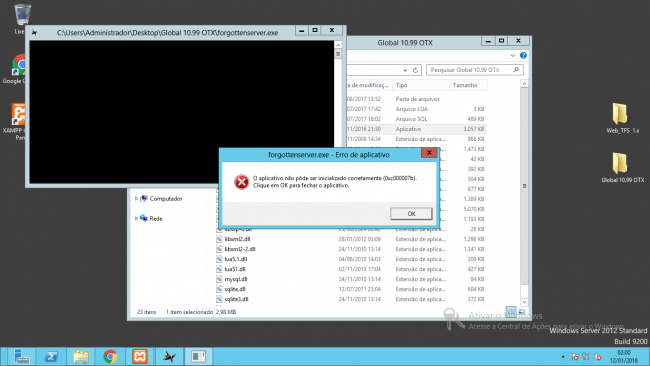Viewport: 650px width, 366px height.
Task: Click the network tray icon
Action: [x=586, y=356]
